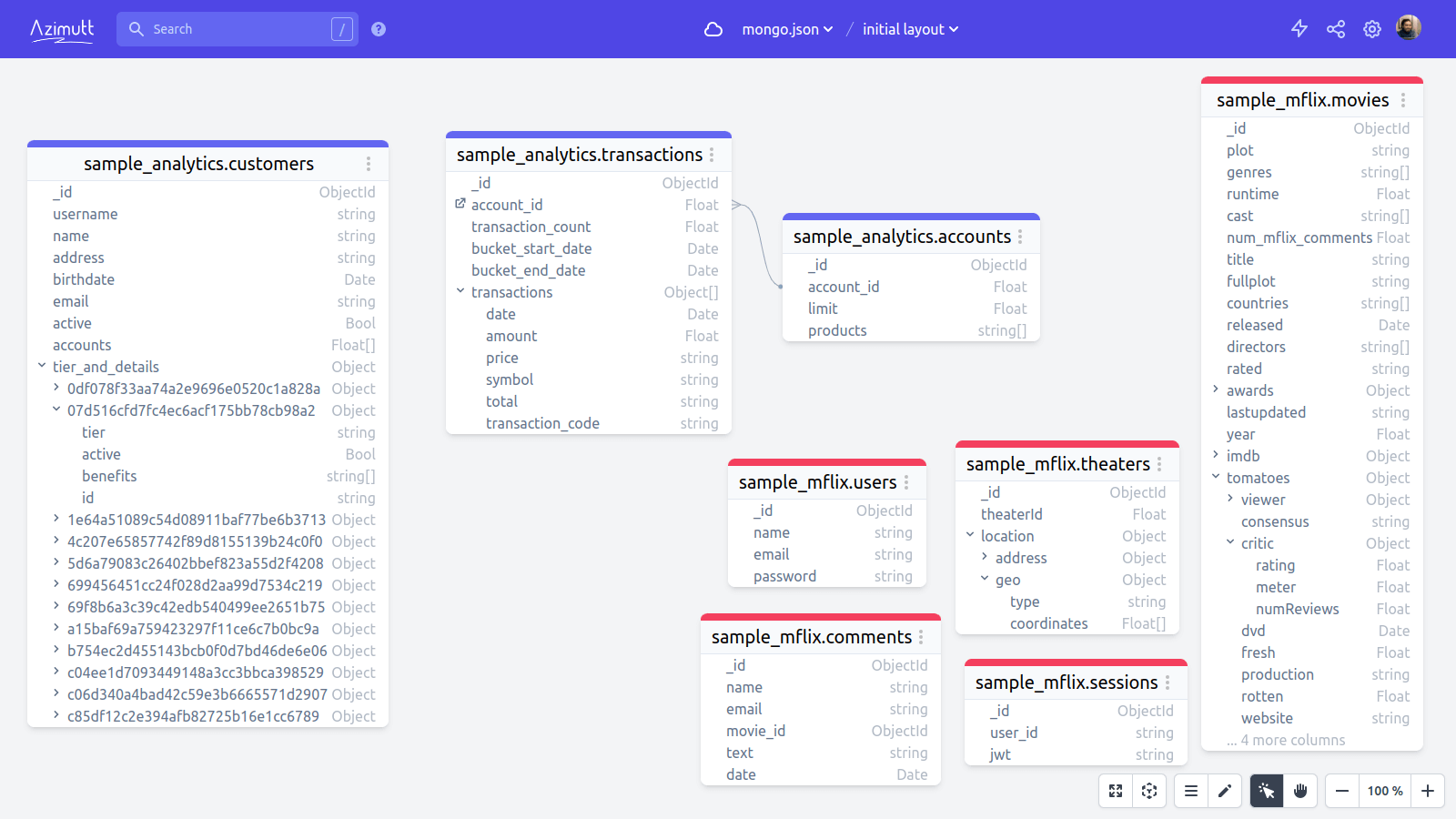The image size is (1456, 819).
Task: Open sample_mflix.users table options menu
Action: click(906, 482)
